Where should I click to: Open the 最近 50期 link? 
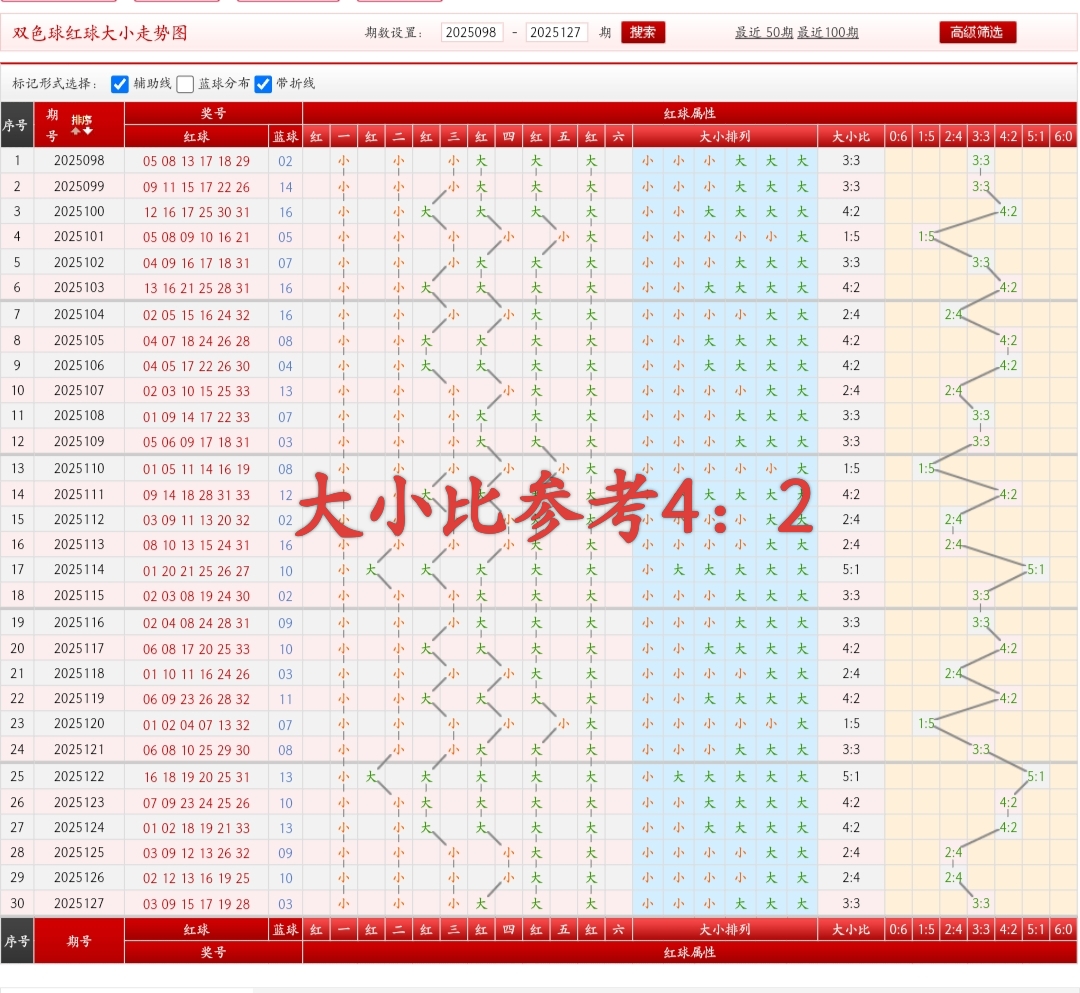[766, 33]
